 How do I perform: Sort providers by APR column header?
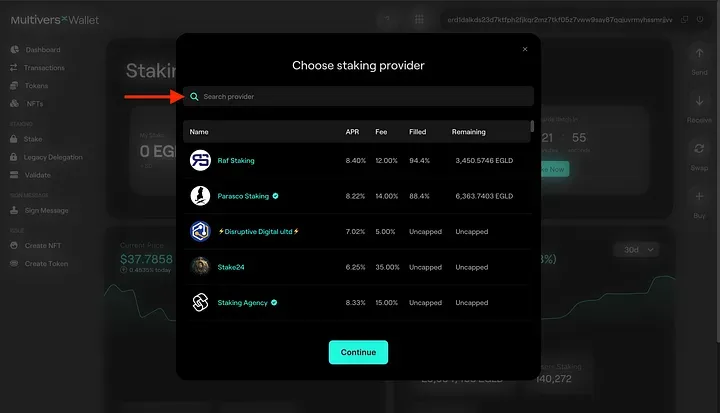tap(352, 132)
